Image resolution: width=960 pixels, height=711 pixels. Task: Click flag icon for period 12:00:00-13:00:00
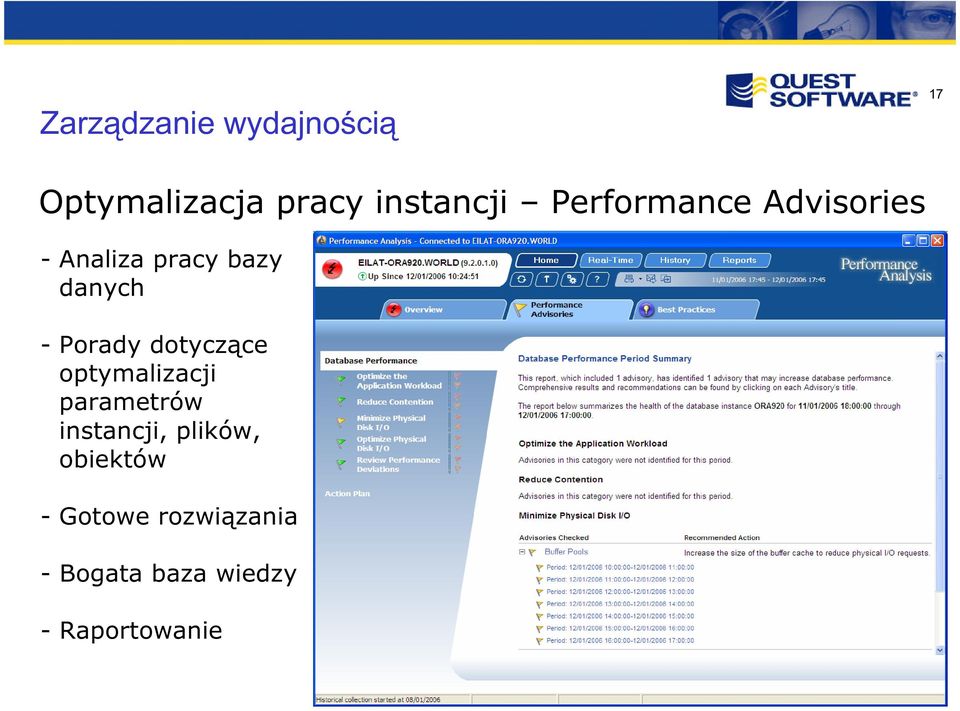click(x=539, y=592)
